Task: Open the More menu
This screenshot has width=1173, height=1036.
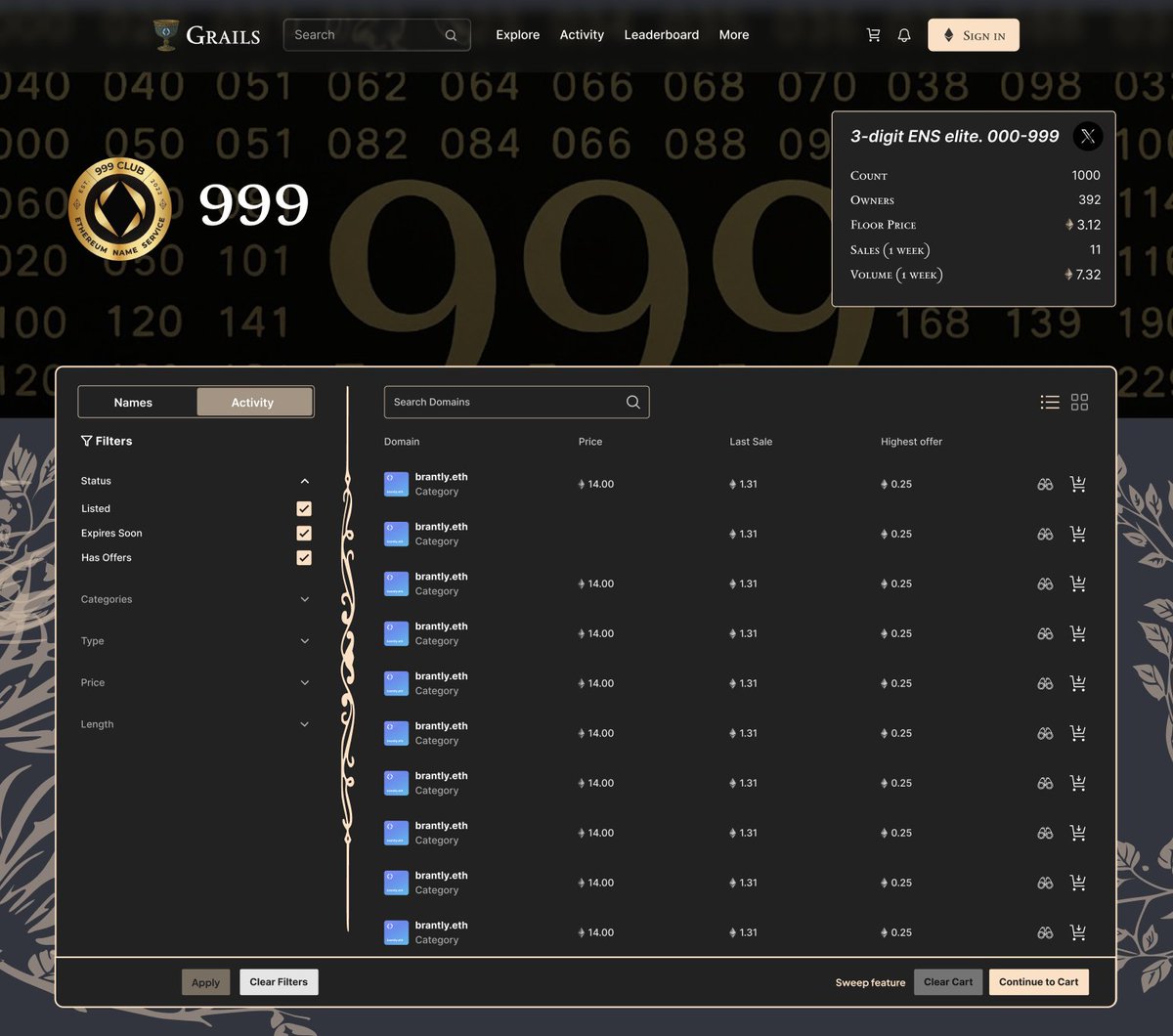Action: pyautogui.click(x=734, y=35)
